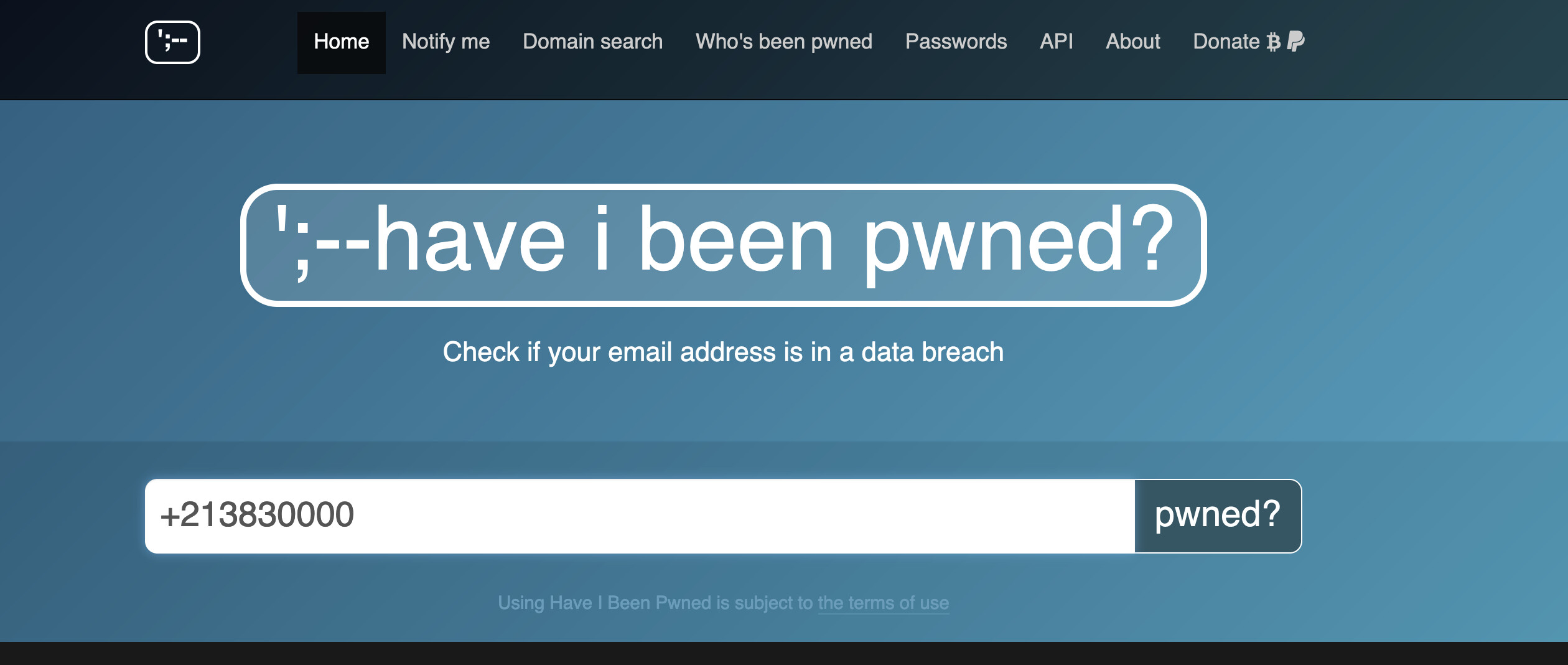Go to the Home nav item
Screen dimensions: 1568x665
pyautogui.click(x=341, y=42)
